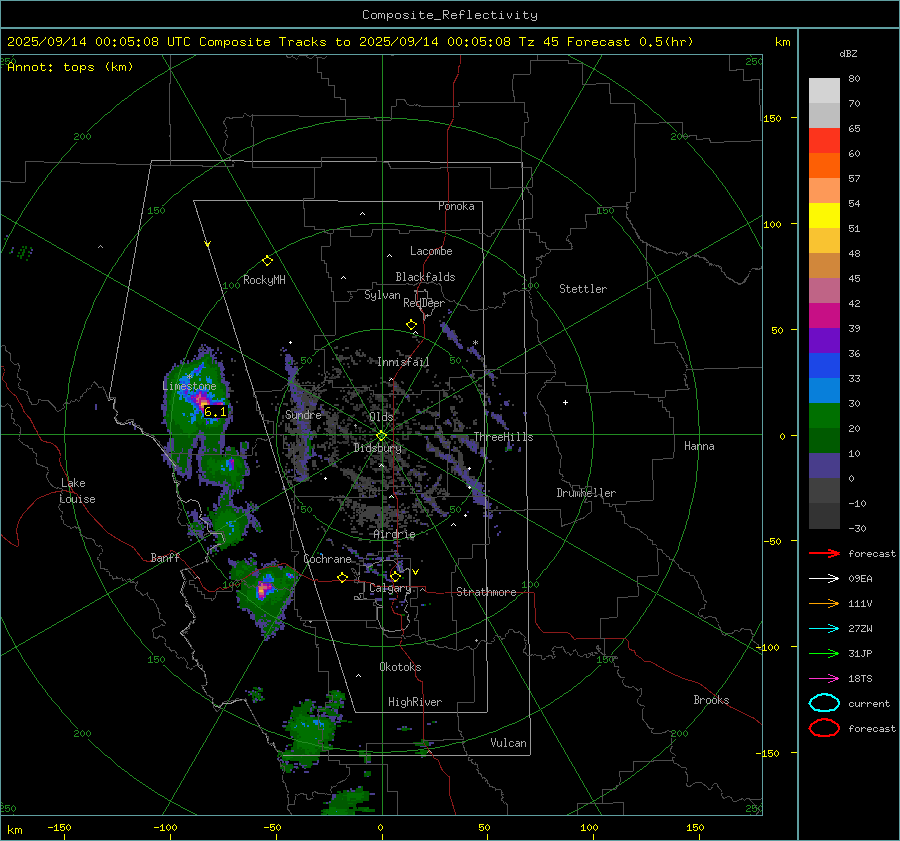Click the Sylvan label
Screen dimensions: 900x841
pos(382,295)
